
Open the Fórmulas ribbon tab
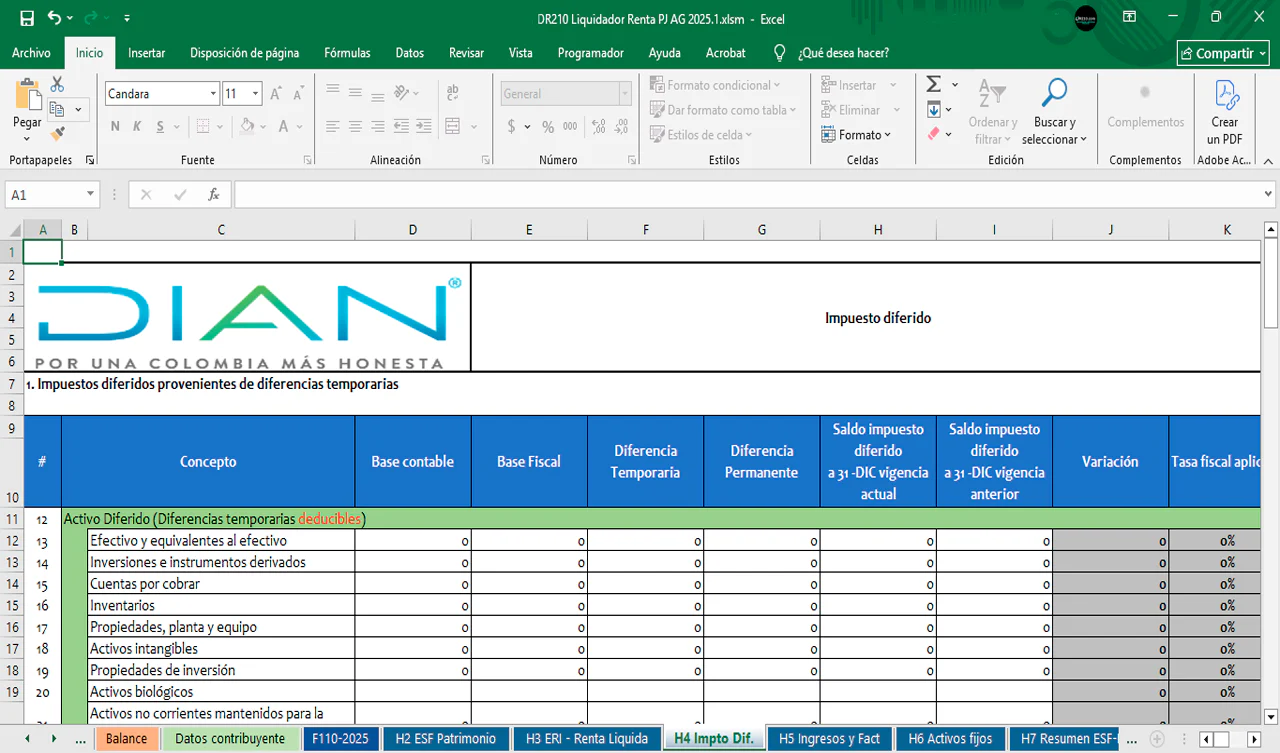pos(347,53)
